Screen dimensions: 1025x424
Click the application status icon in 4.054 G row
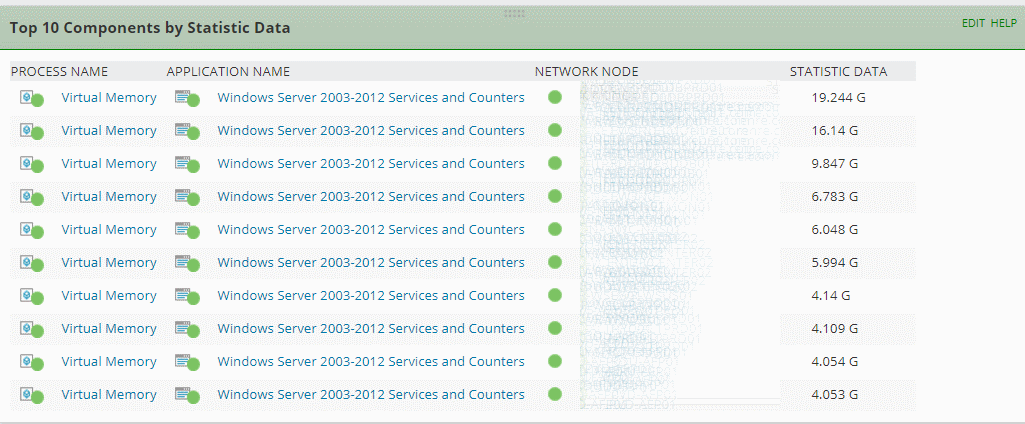pos(187,362)
